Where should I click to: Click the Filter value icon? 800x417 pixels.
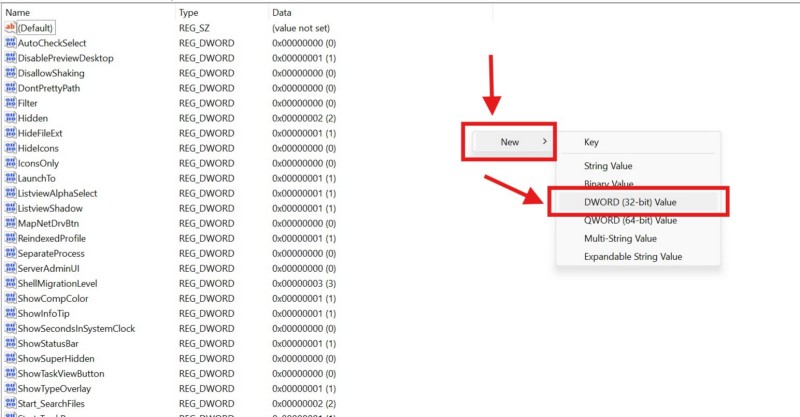10,103
